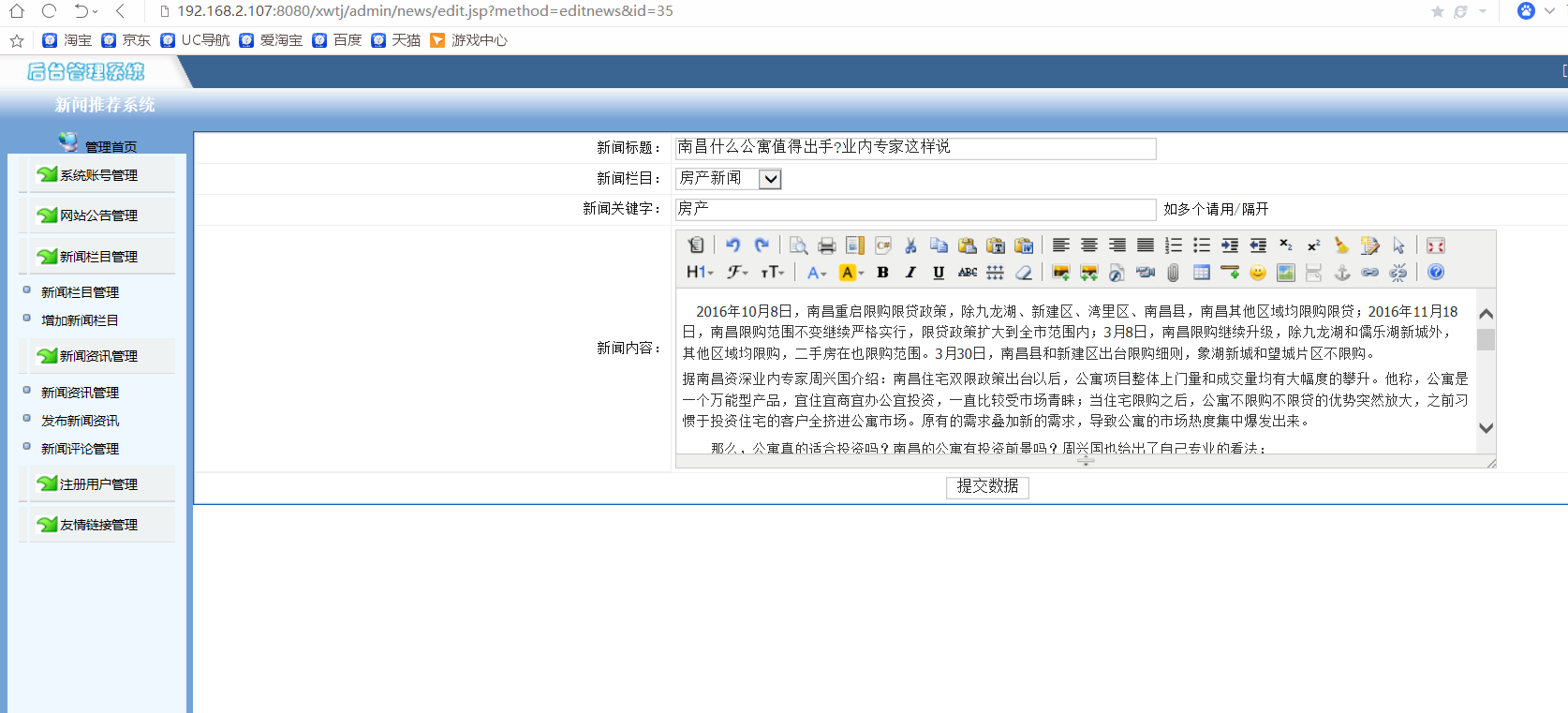Insert an anchor
Image resolution: width=1568 pixels, height=713 pixels.
pos(1342,273)
